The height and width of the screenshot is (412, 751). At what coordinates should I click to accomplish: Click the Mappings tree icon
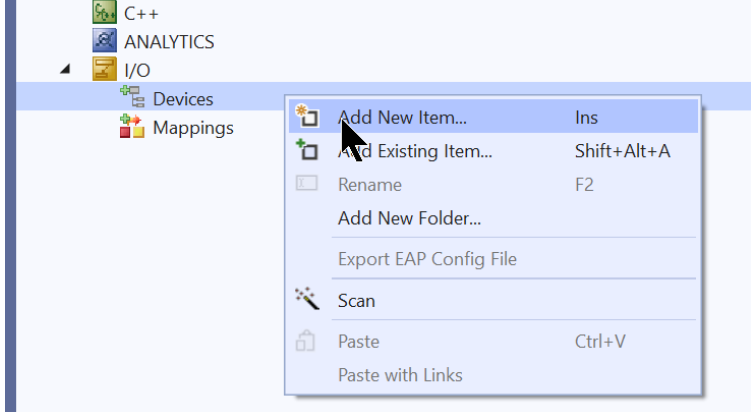pyautogui.click(x=132, y=126)
